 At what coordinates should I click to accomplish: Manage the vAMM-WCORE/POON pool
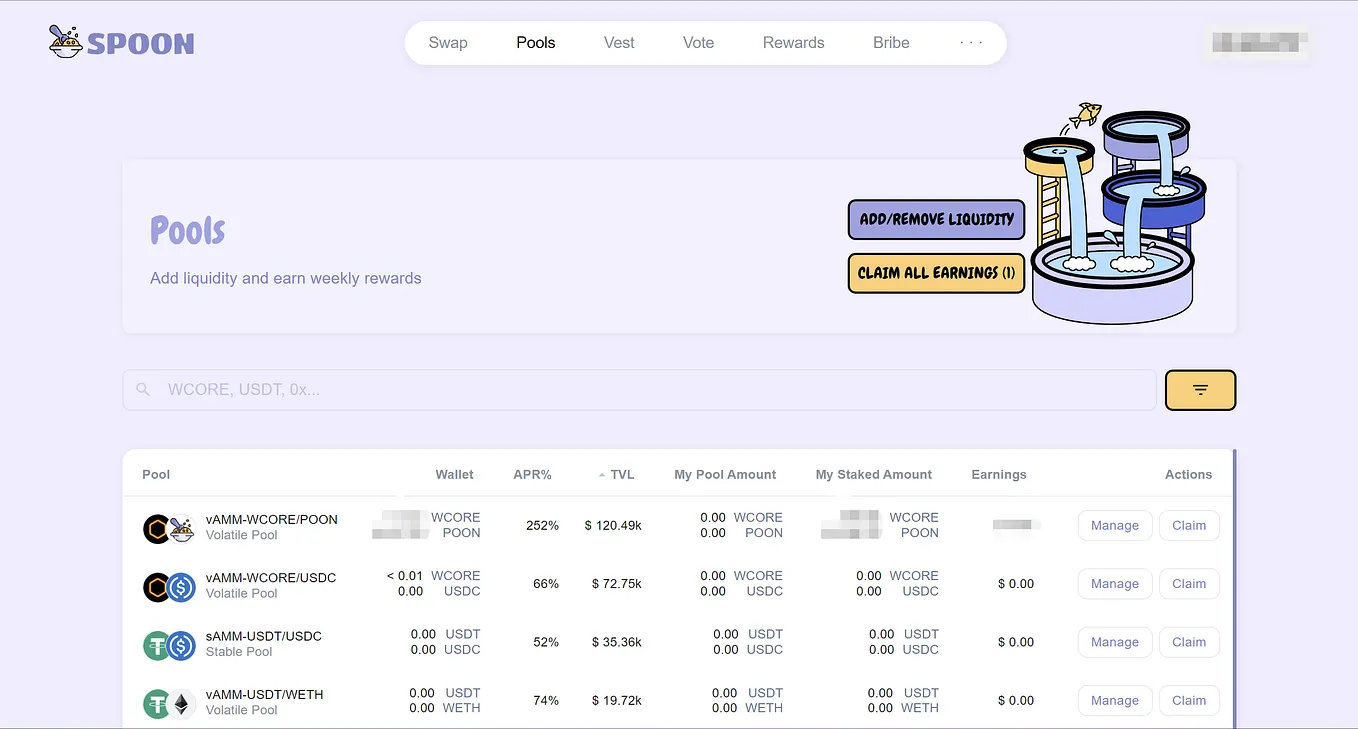(x=1115, y=525)
